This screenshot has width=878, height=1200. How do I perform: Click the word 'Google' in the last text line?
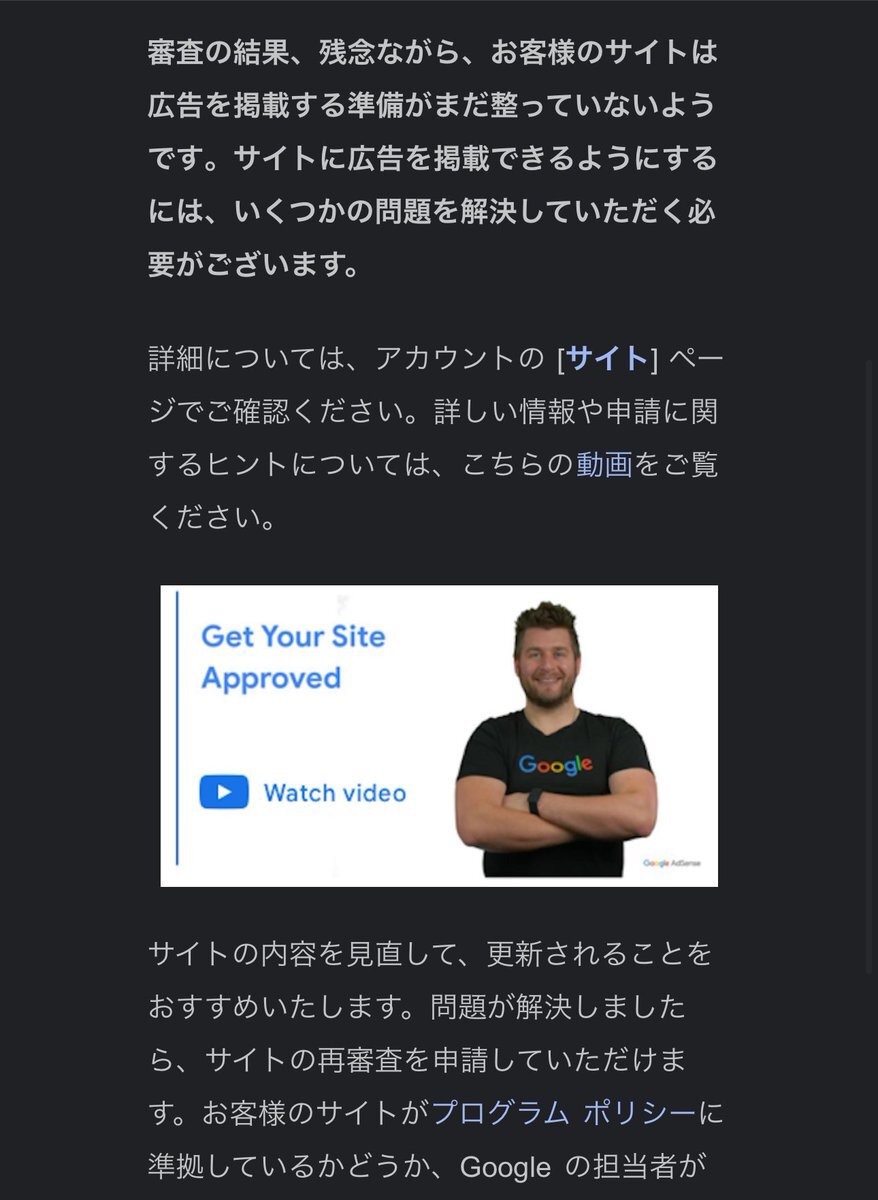pos(505,1167)
